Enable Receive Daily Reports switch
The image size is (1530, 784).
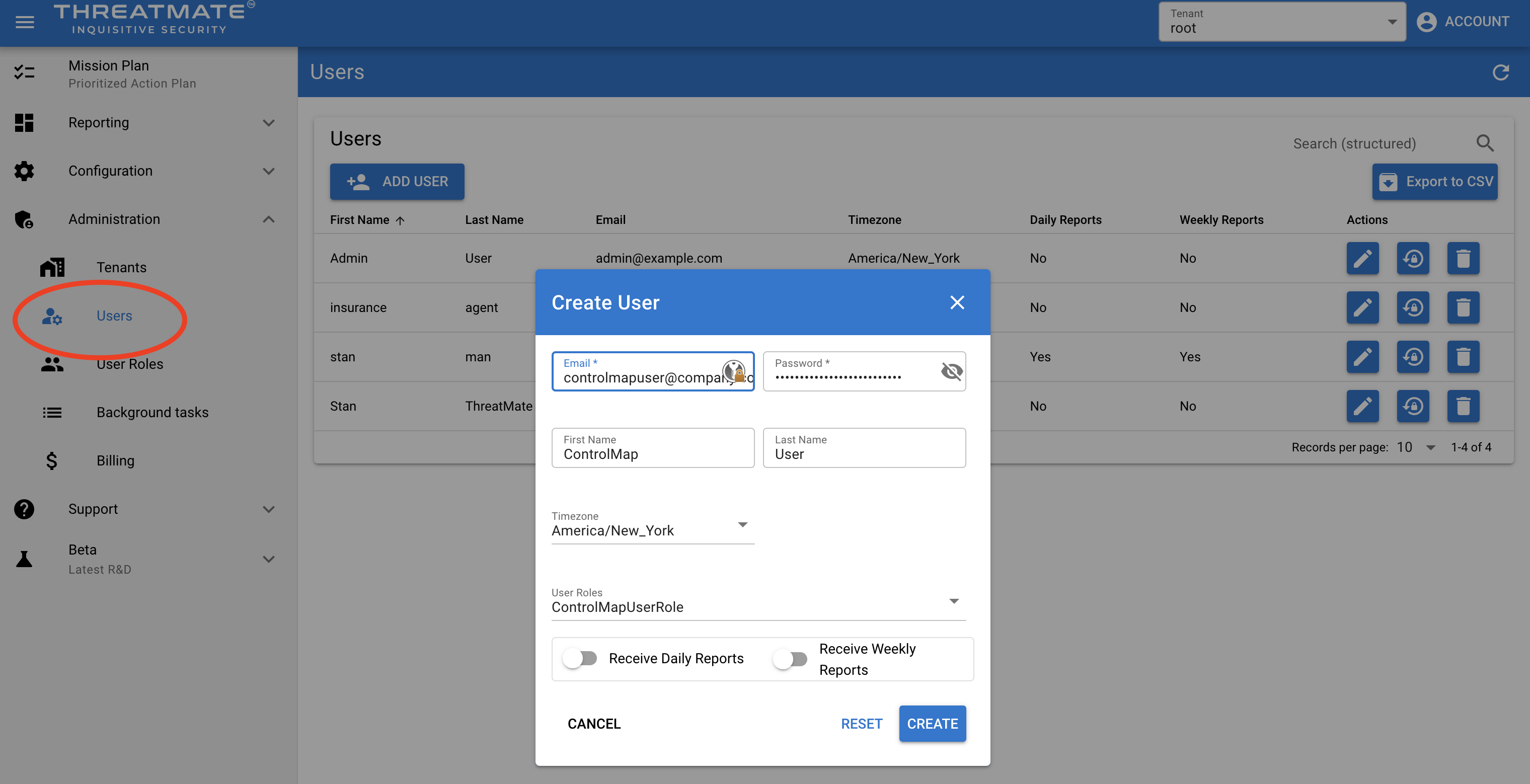coord(580,658)
